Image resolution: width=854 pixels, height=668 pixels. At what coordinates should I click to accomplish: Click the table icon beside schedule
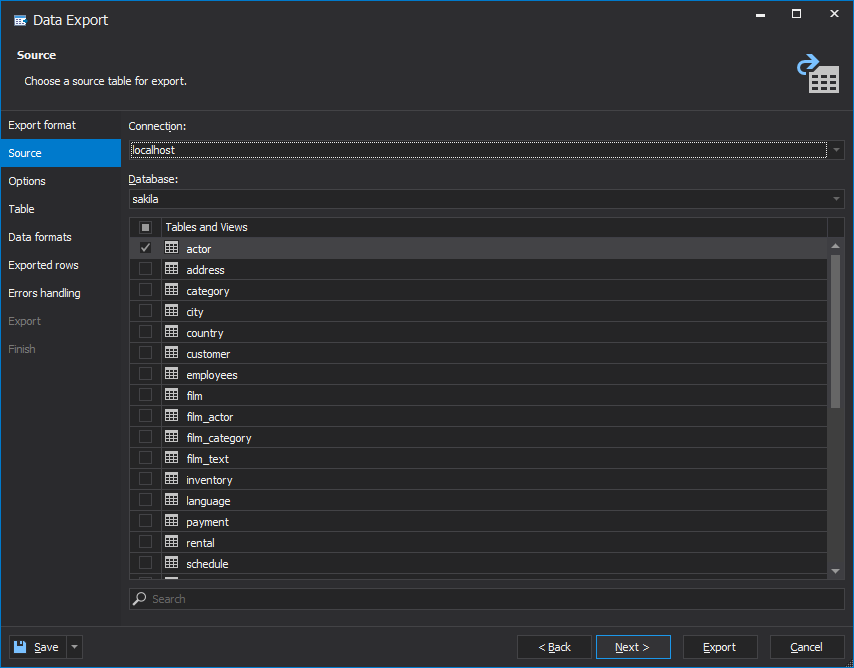(172, 562)
